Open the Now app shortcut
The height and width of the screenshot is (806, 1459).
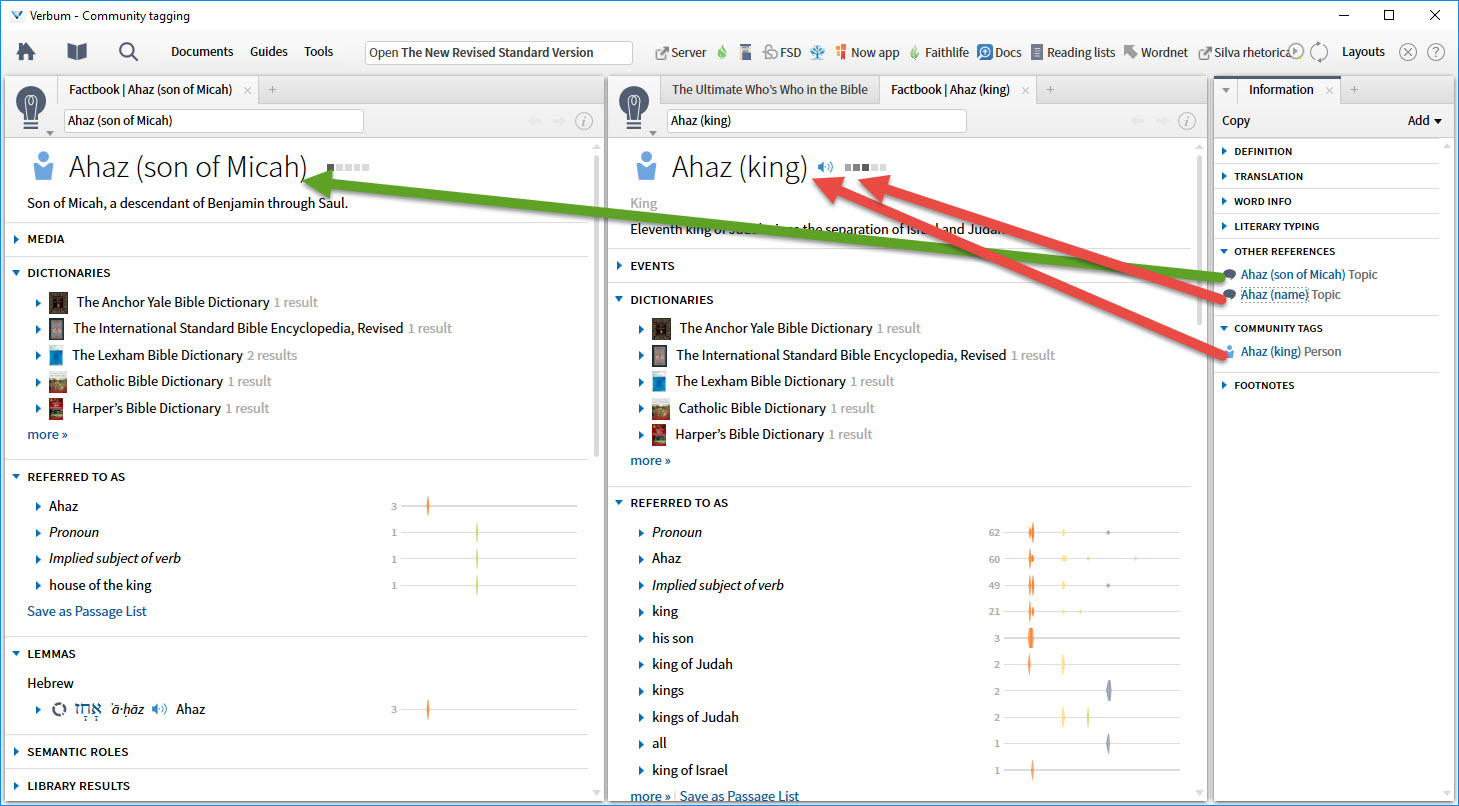867,53
